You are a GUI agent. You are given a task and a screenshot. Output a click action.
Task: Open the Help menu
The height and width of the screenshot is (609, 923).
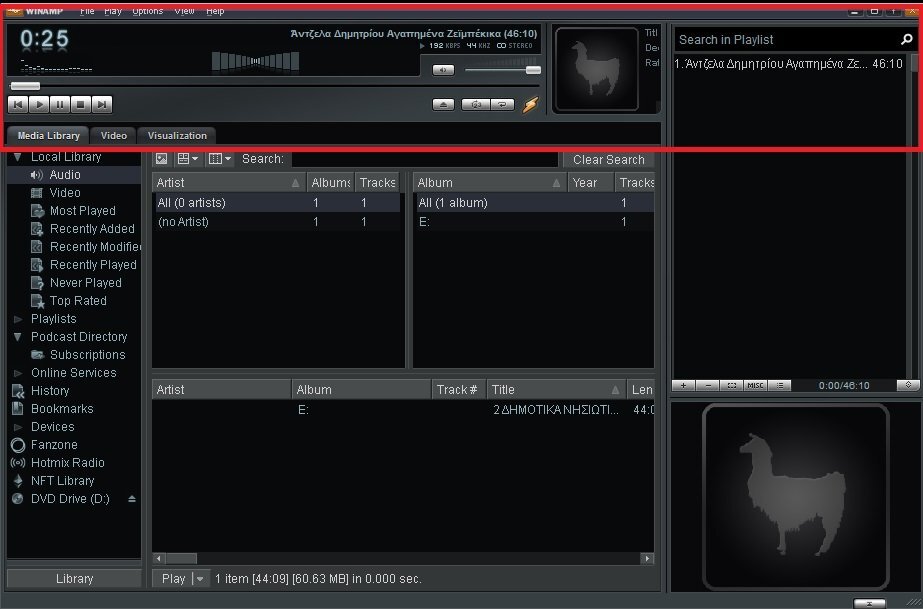[x=215, y=11]
